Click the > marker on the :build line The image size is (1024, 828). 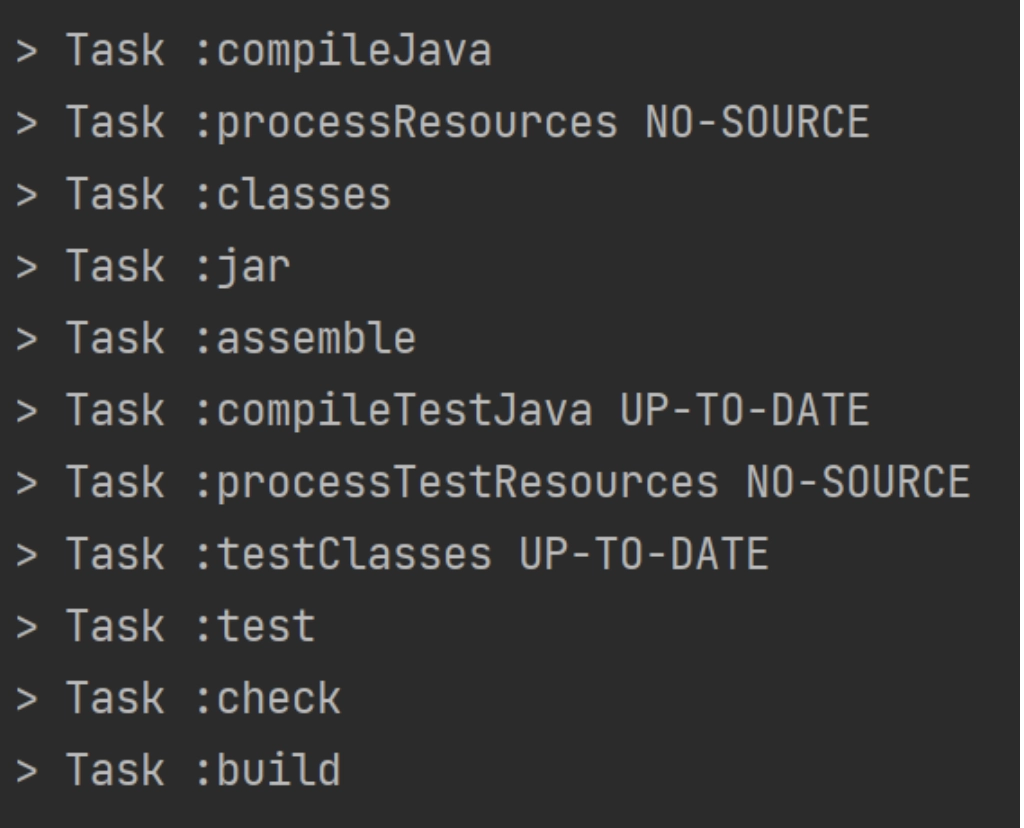click(x=27, y=771)
